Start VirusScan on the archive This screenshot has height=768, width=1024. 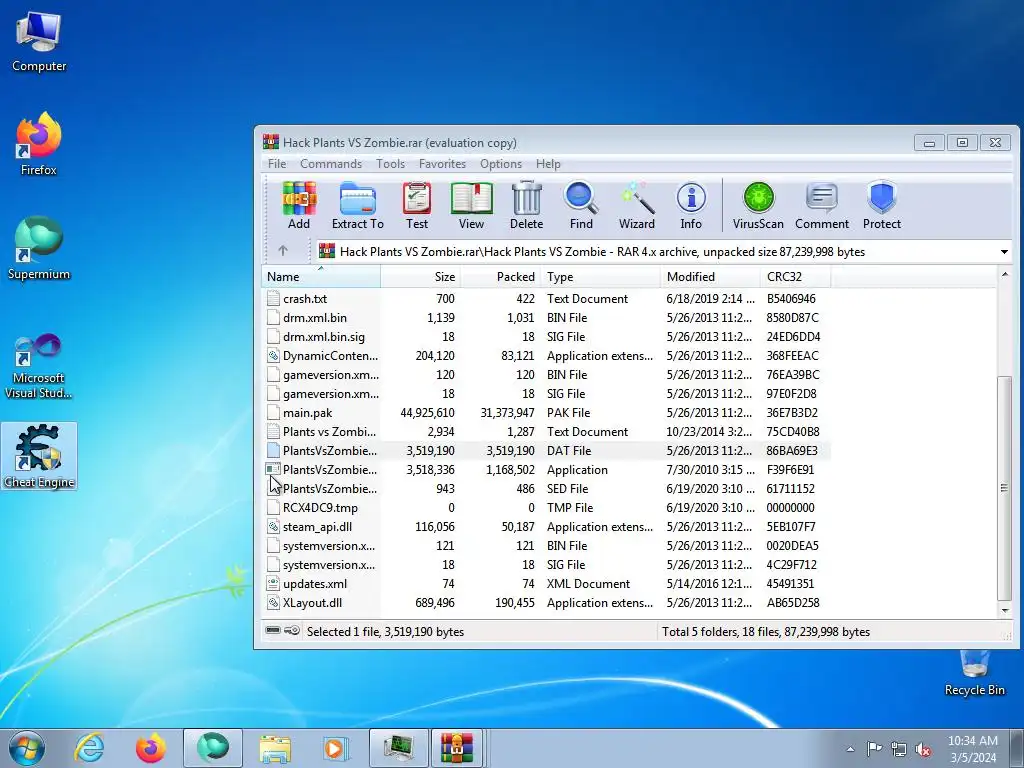[x=758, y=205]
